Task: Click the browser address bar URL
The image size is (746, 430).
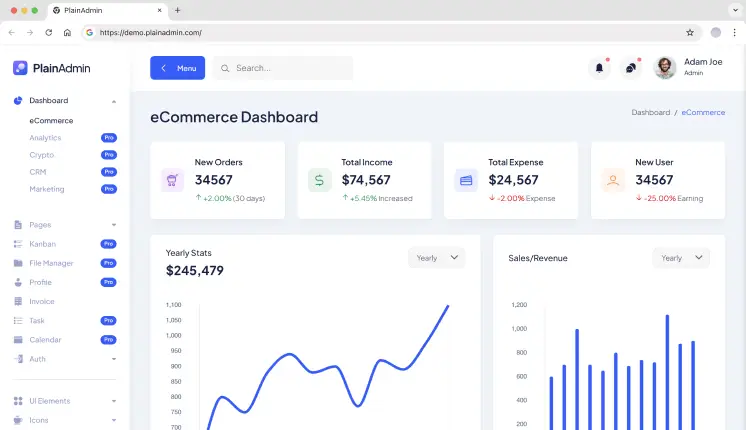Action: coord(150,32)
